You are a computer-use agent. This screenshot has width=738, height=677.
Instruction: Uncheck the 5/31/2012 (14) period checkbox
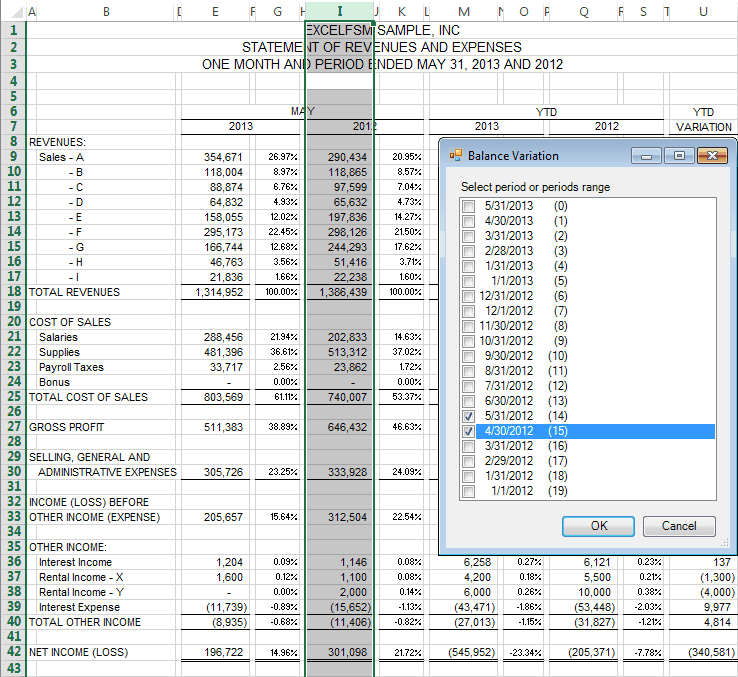(468, 416)
